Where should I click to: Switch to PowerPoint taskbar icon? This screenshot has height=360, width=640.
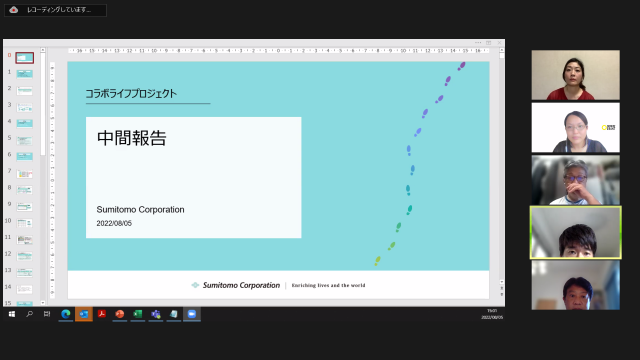click(120, 314)
